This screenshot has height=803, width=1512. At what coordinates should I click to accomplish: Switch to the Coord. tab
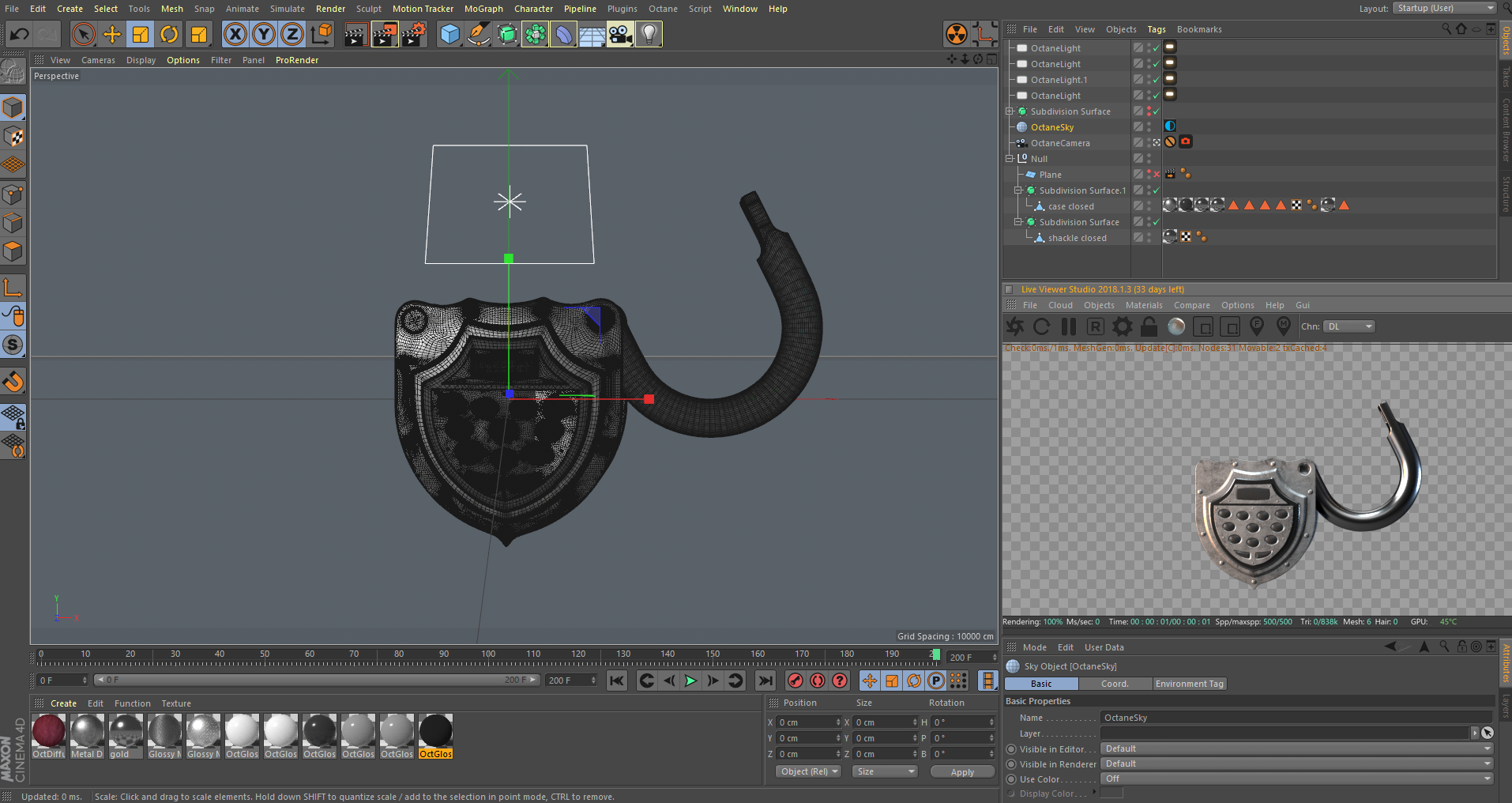(1115, 684)
